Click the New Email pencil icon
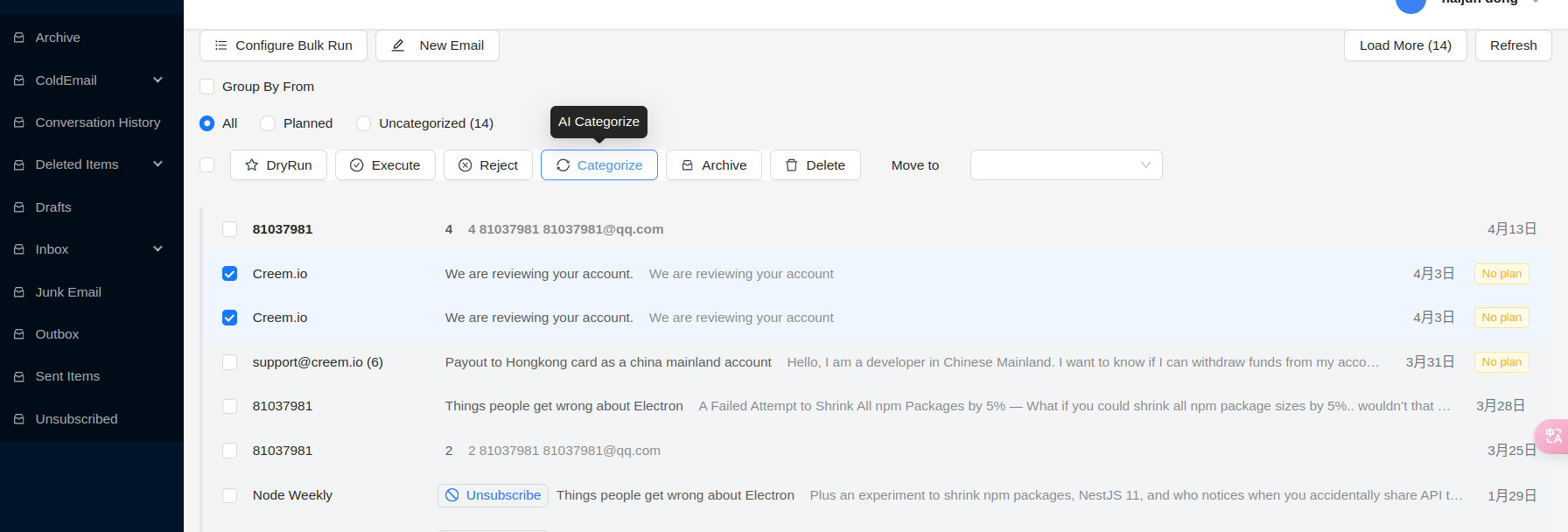 tap(398, 45)
